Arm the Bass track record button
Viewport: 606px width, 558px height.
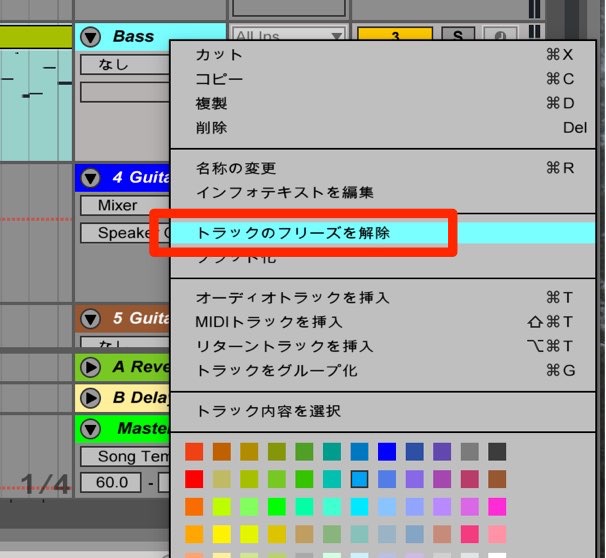coord(500,34)
